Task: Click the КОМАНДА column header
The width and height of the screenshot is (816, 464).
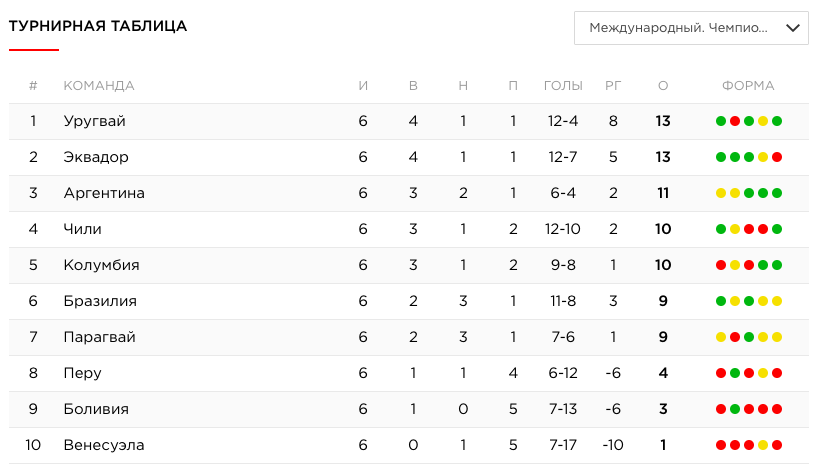Action: [99, 86]
